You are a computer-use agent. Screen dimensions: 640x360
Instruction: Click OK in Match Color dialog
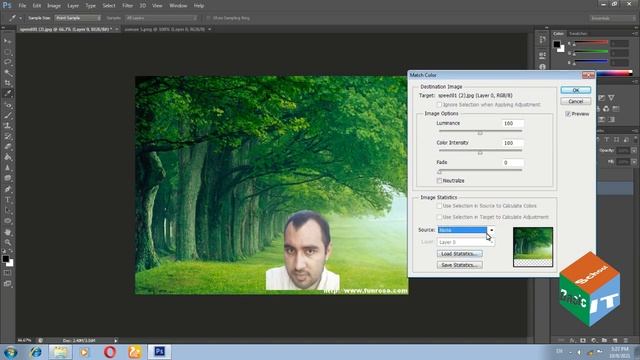pyautogui.click(x=576, y=90)
